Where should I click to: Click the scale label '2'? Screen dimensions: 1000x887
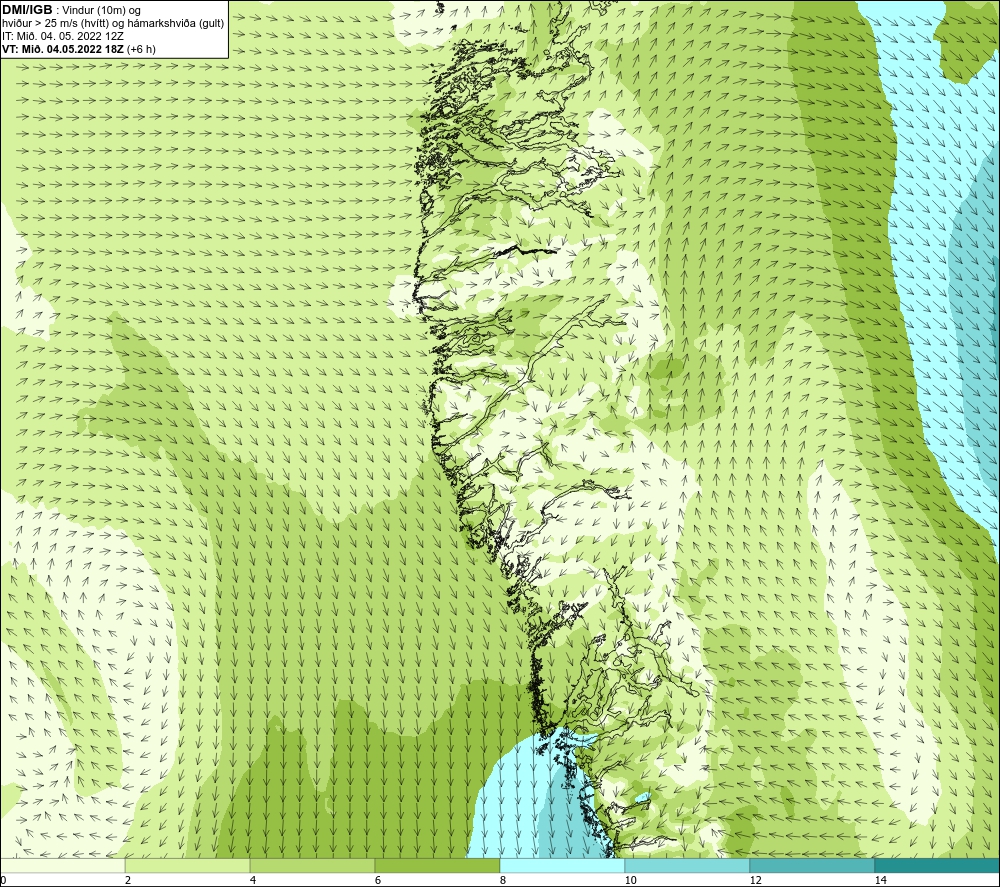point(128,881)
